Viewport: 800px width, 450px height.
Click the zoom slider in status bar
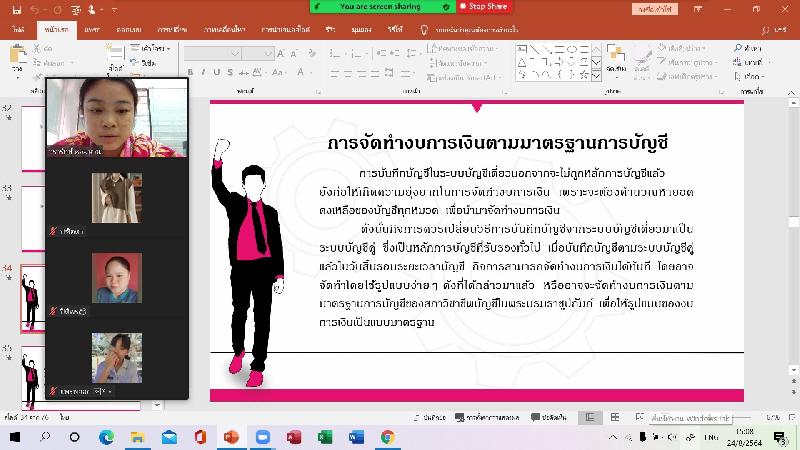click(700, 417)
